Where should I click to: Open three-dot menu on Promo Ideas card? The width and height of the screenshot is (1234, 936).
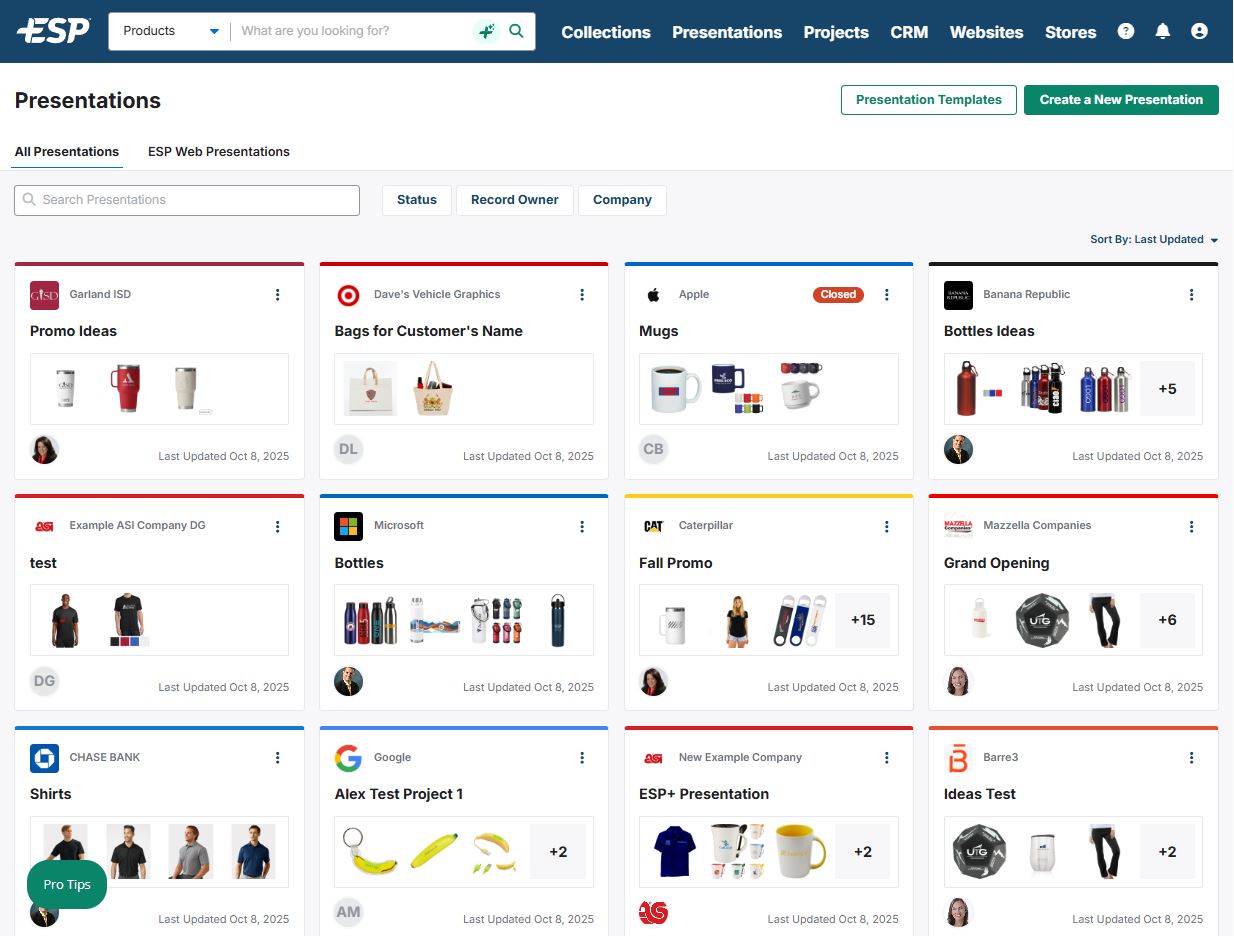(278, 295)
